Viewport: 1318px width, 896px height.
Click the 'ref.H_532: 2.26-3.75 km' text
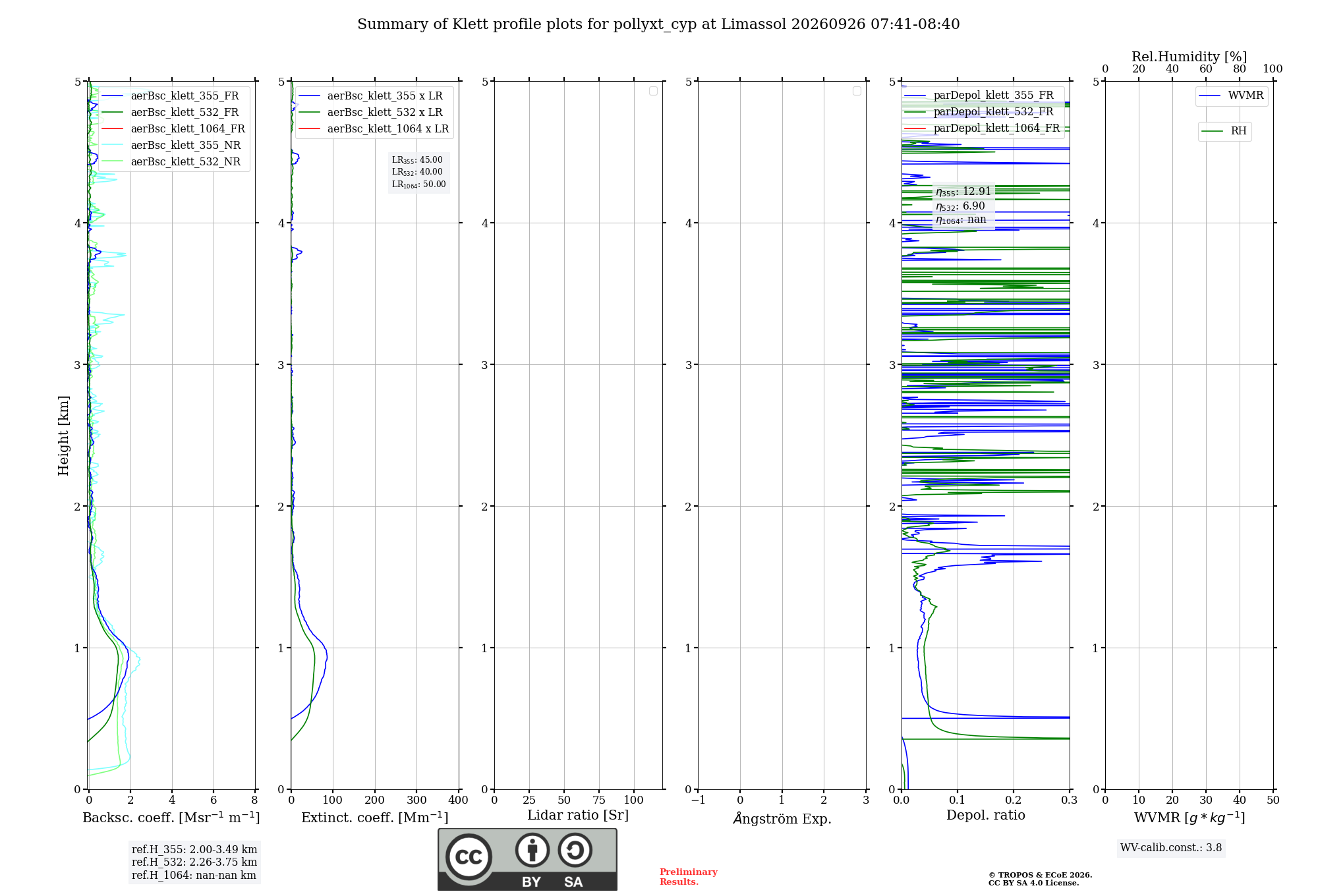pos(194,862)
